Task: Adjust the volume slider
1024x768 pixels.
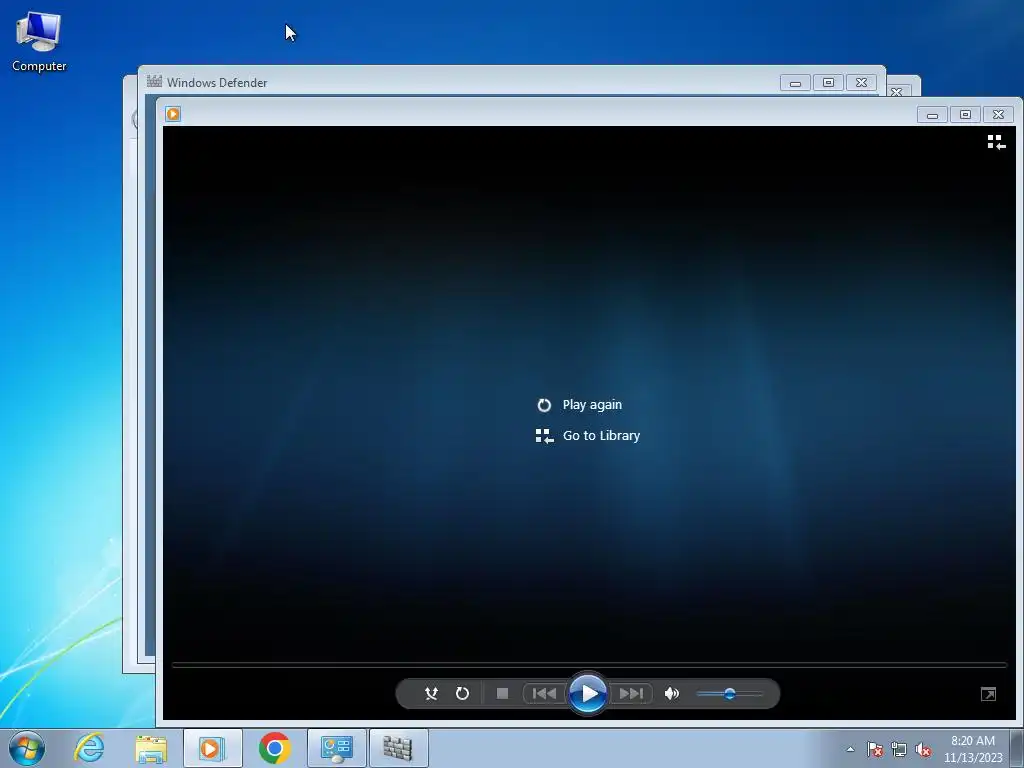Action: click(729, 694)
